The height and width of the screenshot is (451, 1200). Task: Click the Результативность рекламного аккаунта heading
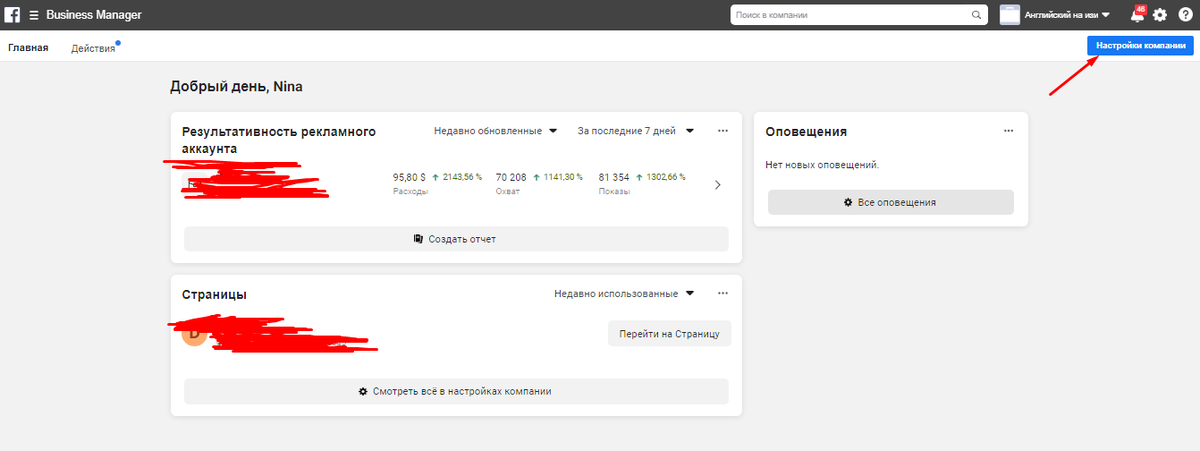click(278, 139)
